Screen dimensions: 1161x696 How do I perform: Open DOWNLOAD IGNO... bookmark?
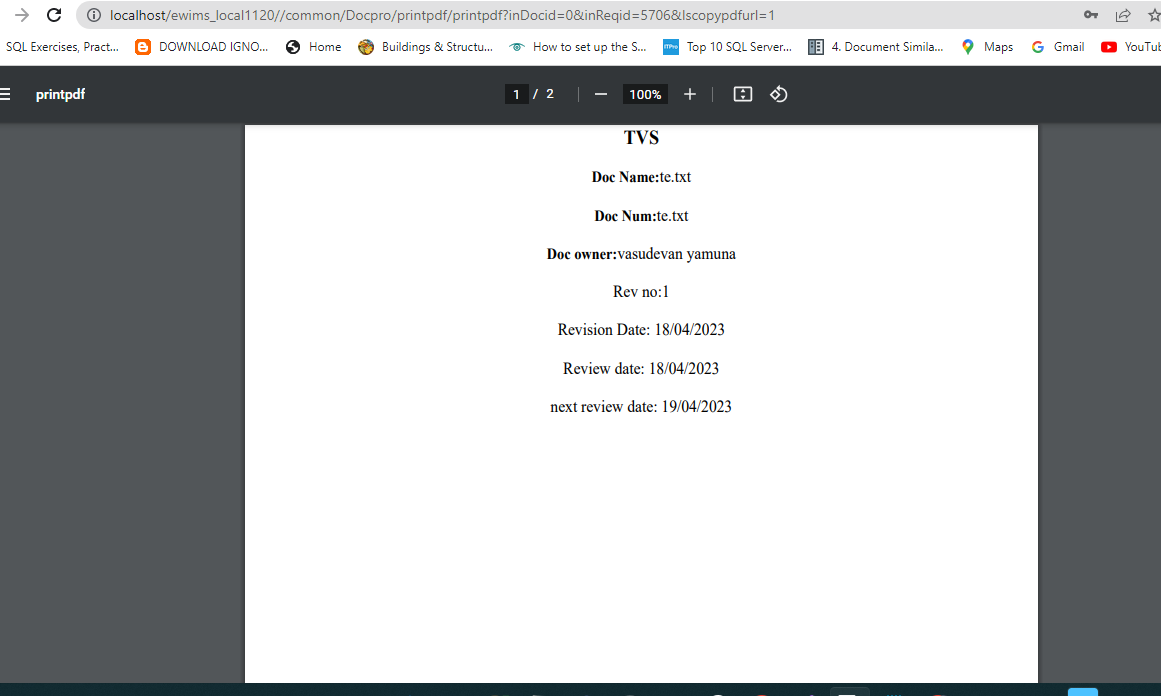point(201,47)
